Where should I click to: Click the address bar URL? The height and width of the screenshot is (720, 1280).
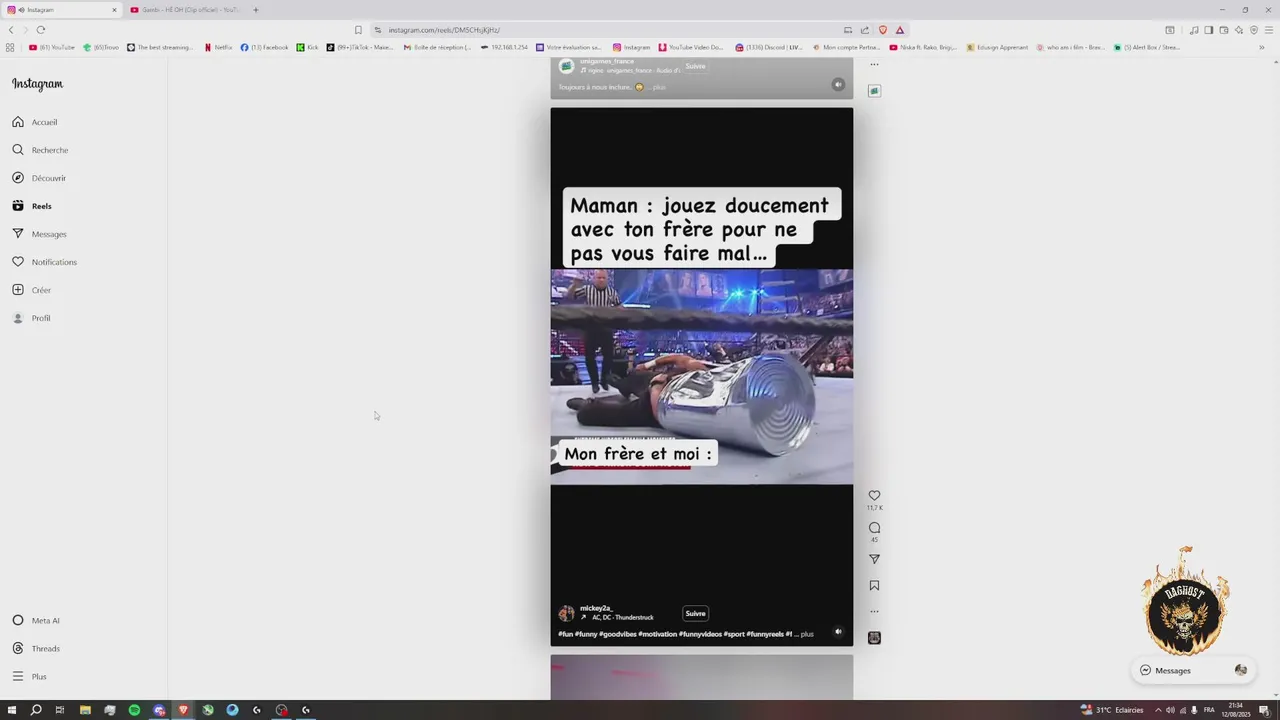(x=444, y=30)
